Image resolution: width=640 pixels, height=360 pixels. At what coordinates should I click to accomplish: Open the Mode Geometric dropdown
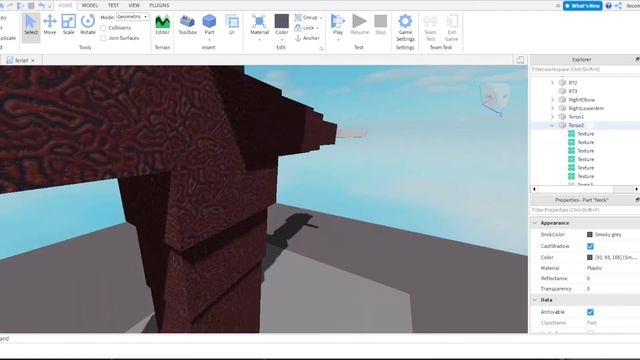click(133, 17)
